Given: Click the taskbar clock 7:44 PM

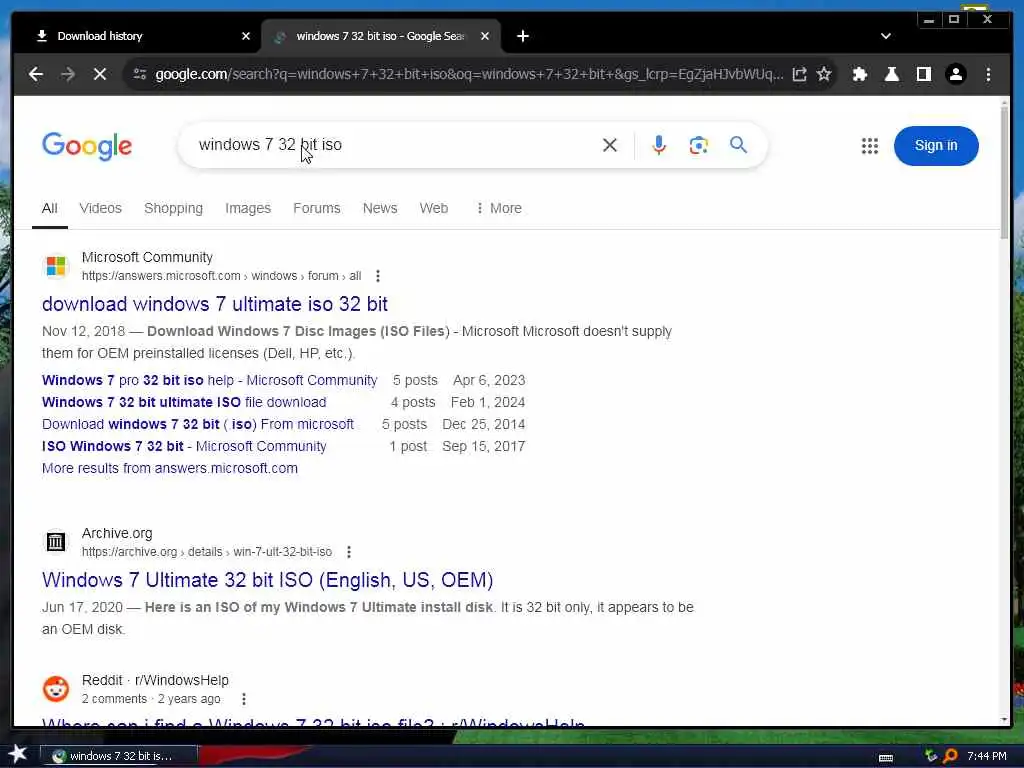Looking at the screenshot, I should tap(987, 756).
